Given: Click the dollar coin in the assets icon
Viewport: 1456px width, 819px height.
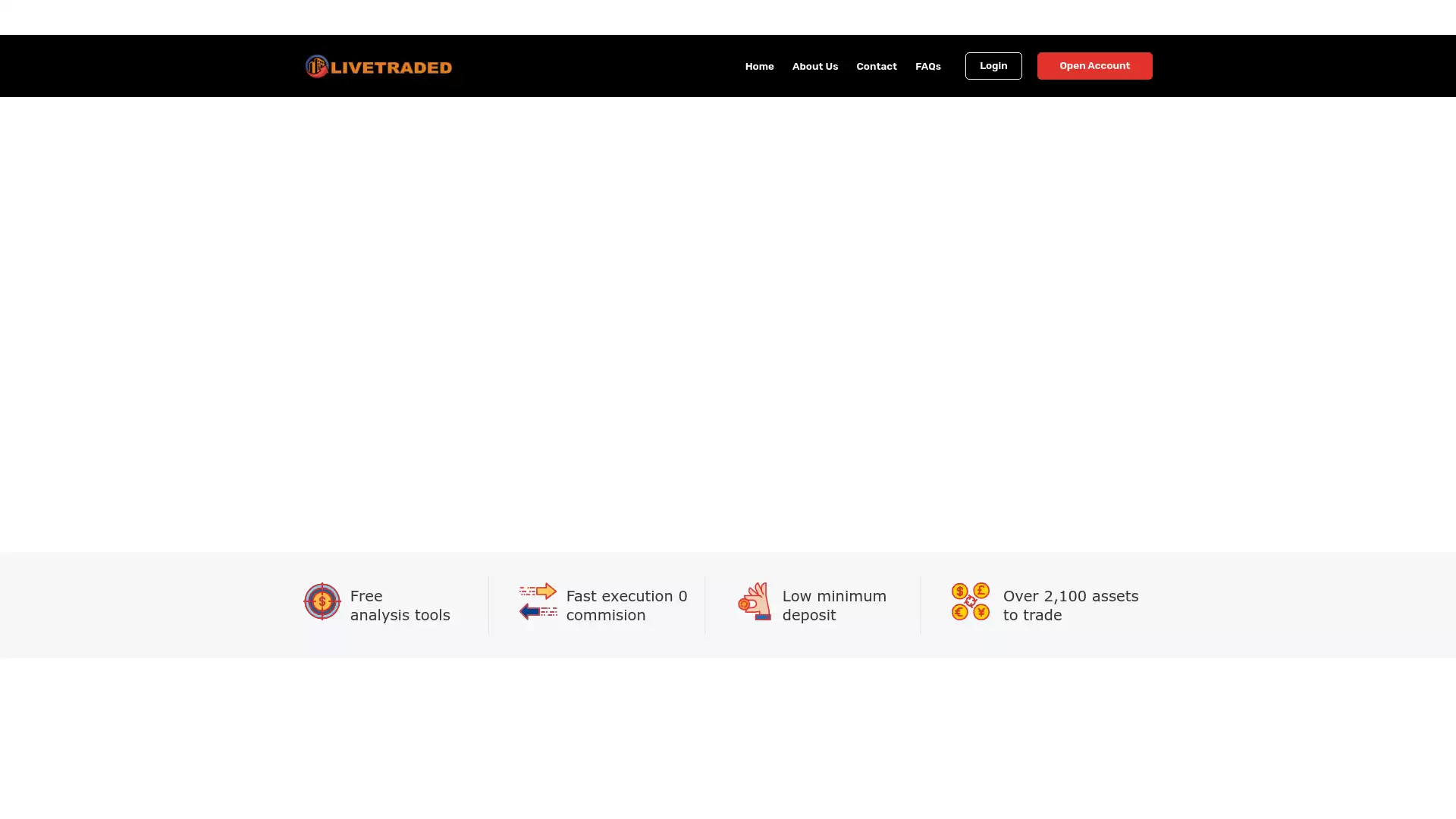Looking at the screenshot, I should click(959, 591).
